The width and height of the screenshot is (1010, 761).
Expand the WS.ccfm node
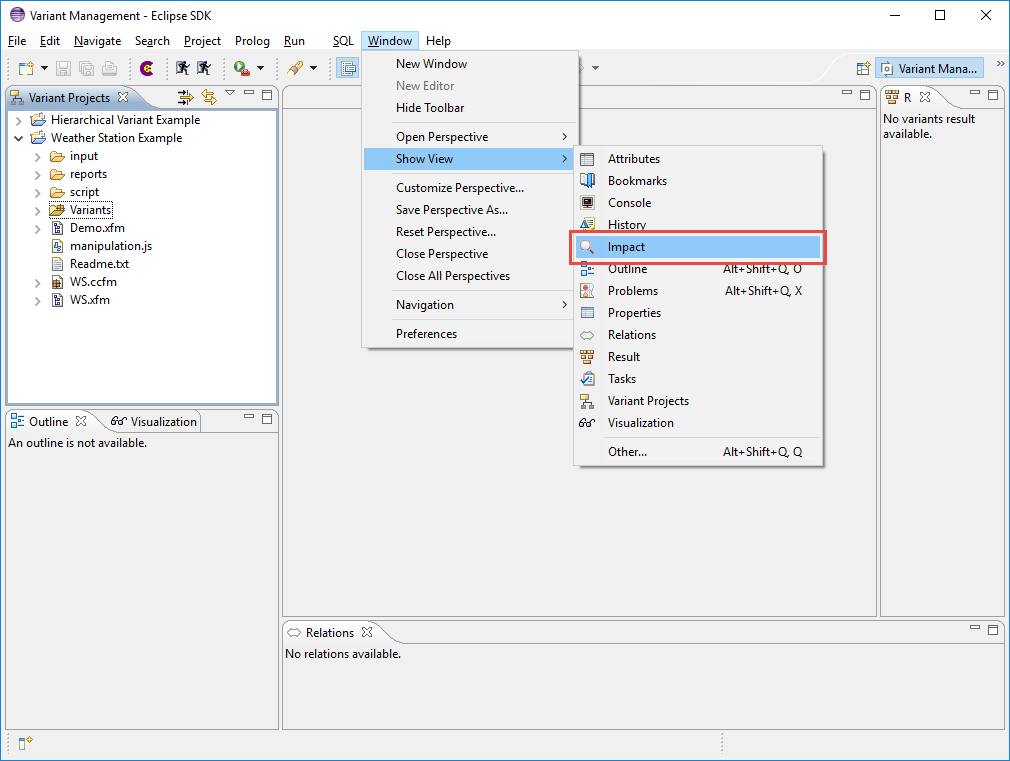point(37,282)
